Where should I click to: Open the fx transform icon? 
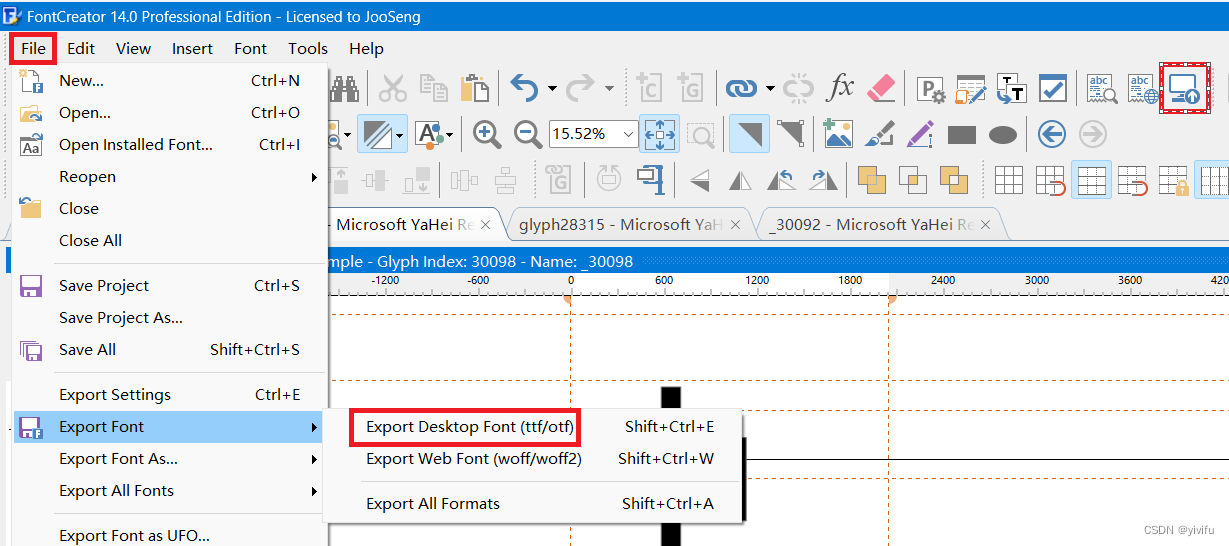[x=841, y=88]
